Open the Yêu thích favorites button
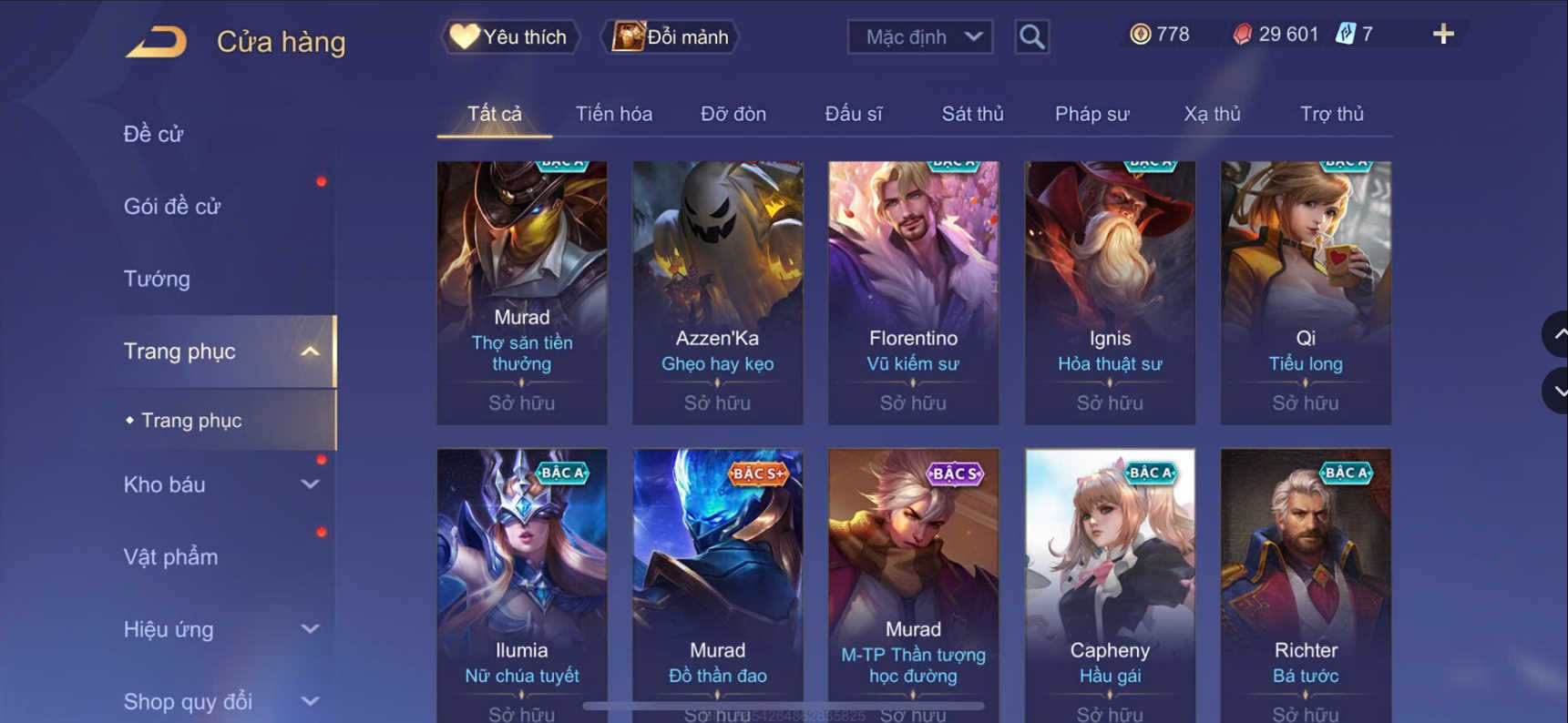Screen dimensions: 1568x723 tap(510, 37)
